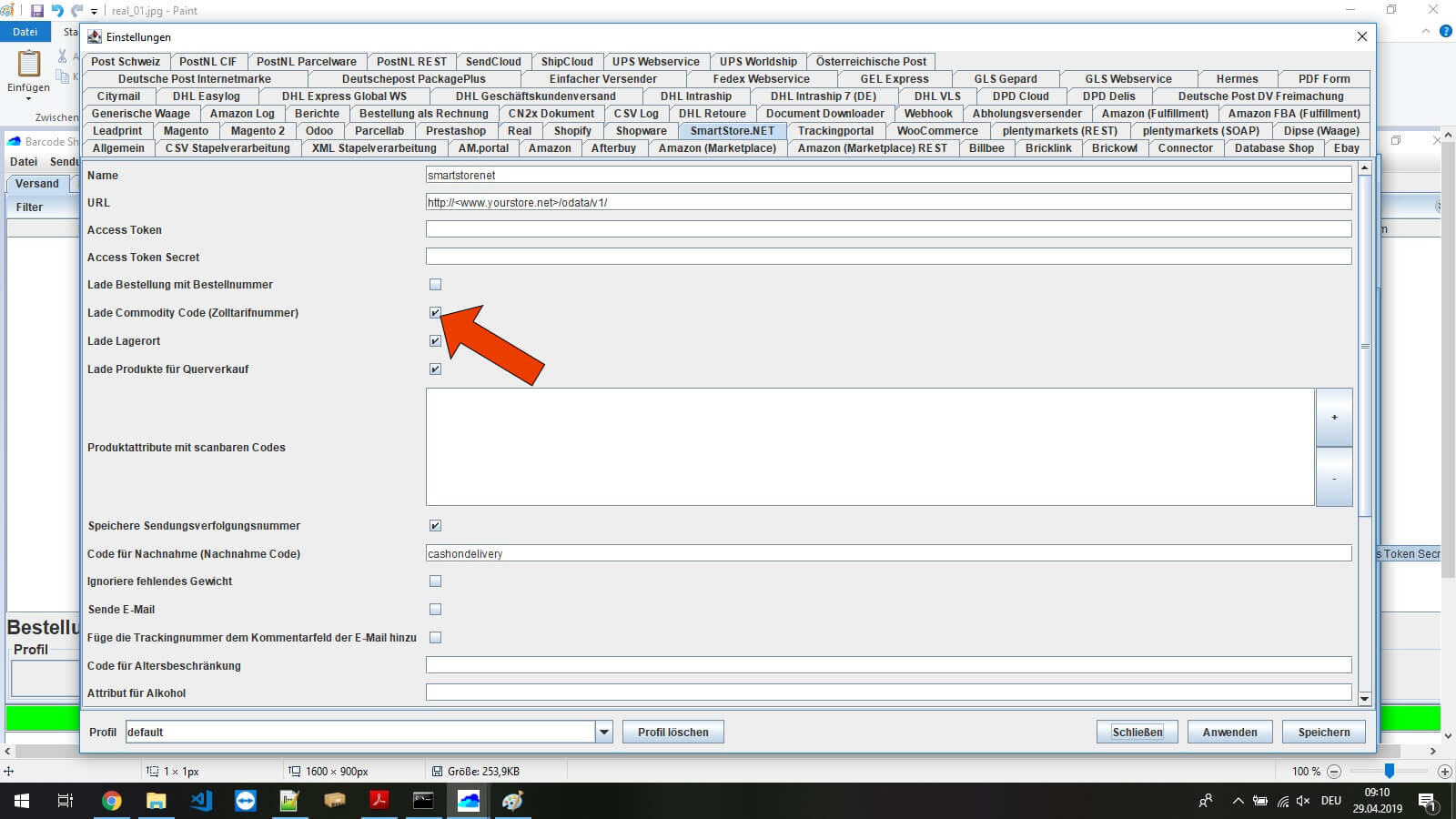Switch to the WooCommerce tab

(936, 131)
